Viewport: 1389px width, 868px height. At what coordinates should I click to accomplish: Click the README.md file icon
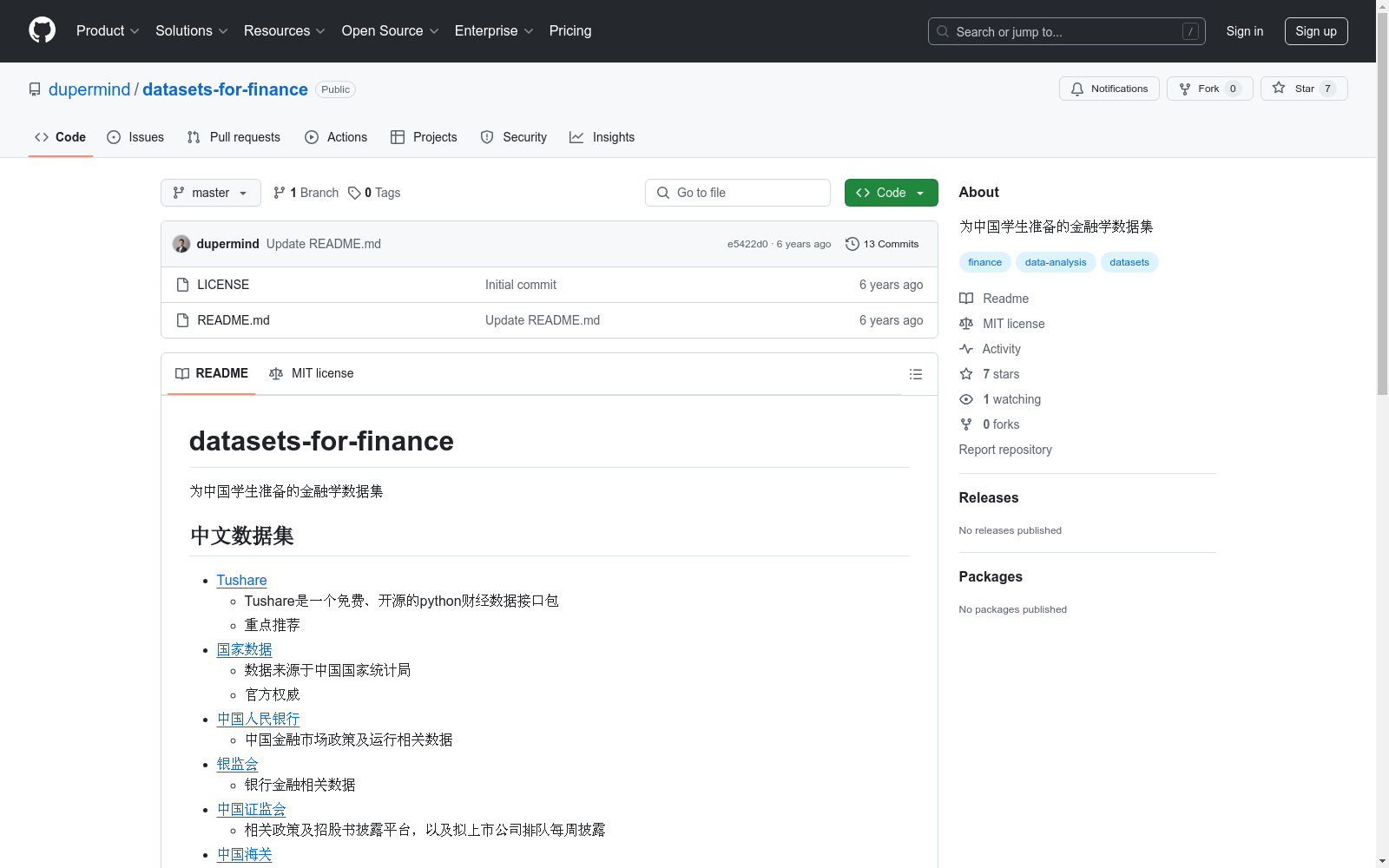[182, 320]
